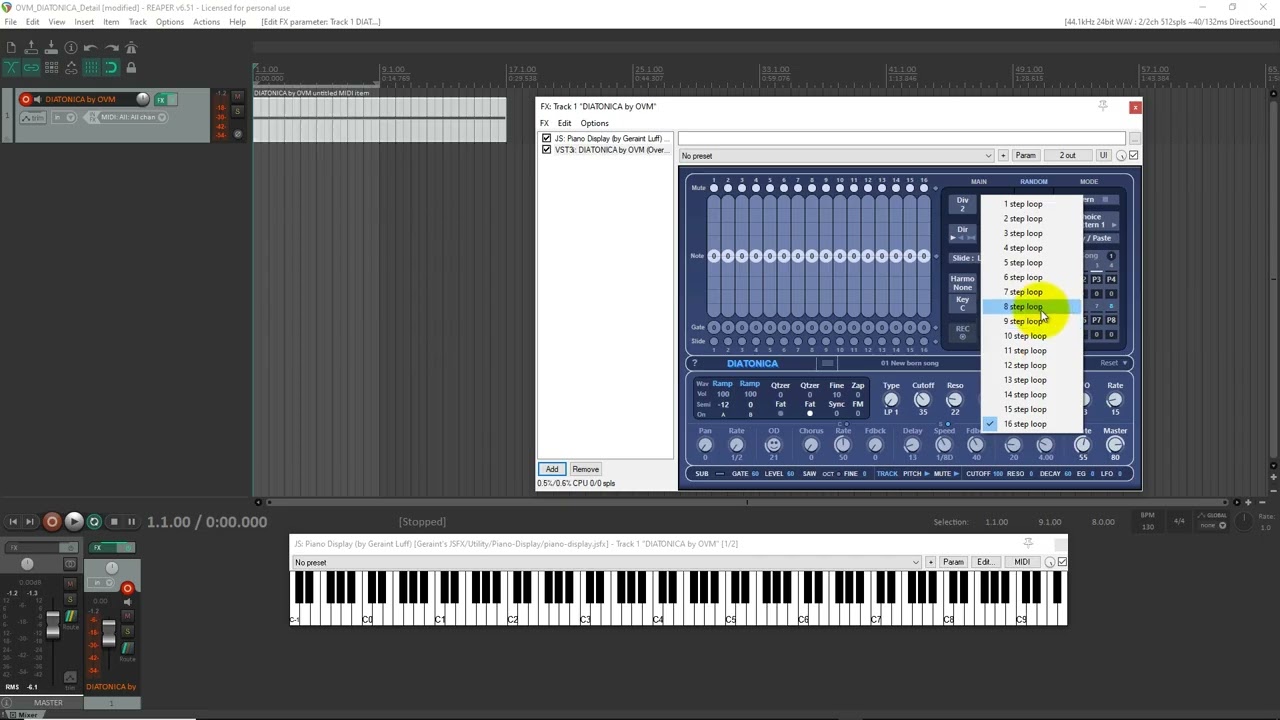
Task: Open the Actions menu
Action: coord(206,21)
